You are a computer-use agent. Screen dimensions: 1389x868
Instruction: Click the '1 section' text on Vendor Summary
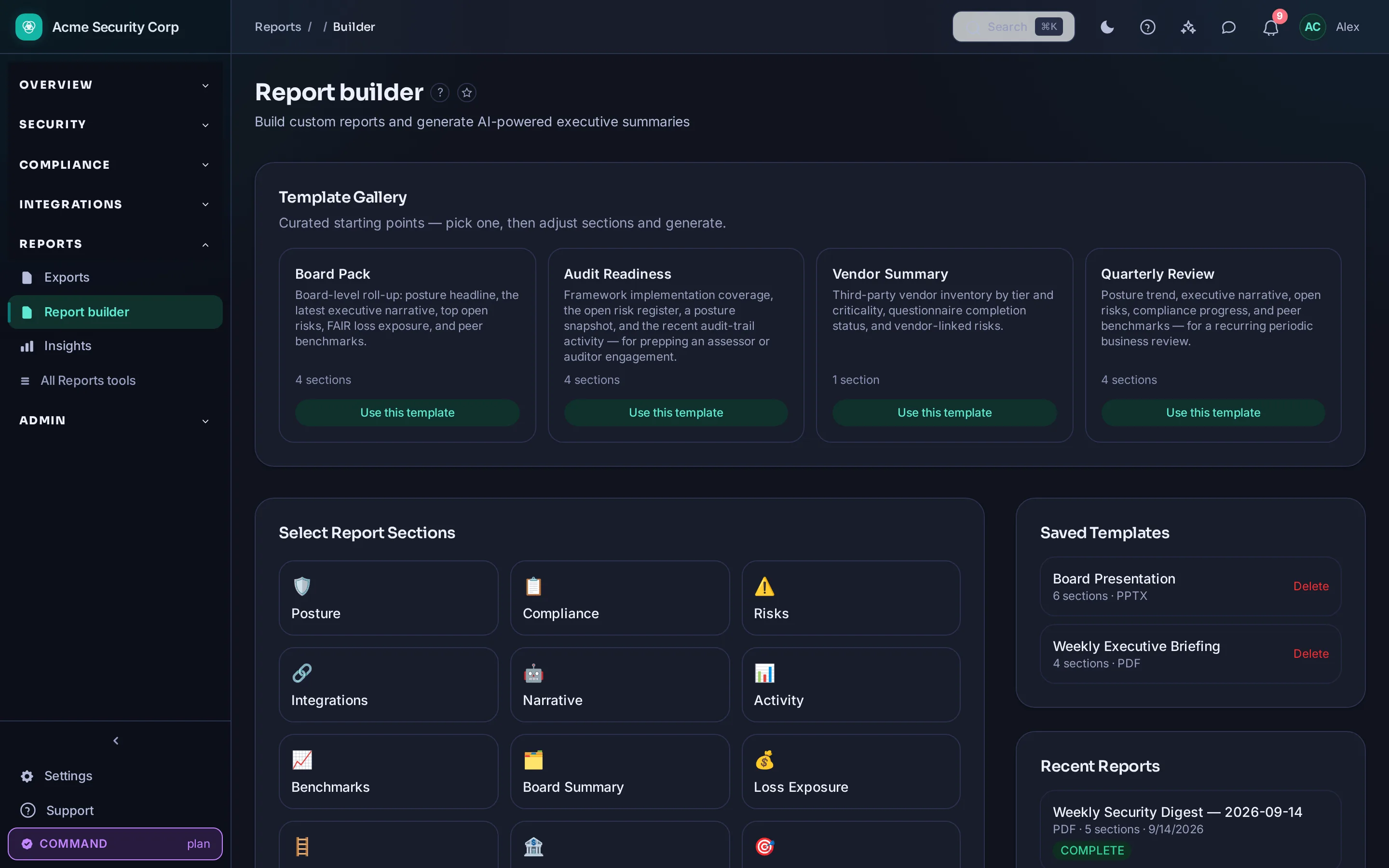tap(856, 380)
